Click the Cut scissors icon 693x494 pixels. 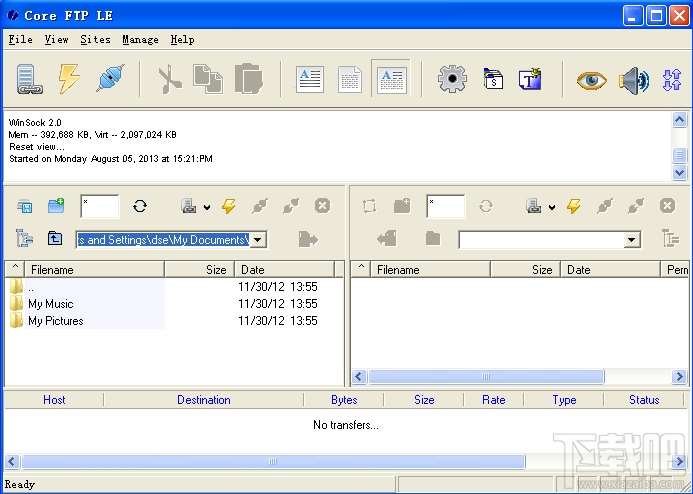(170, 80)
